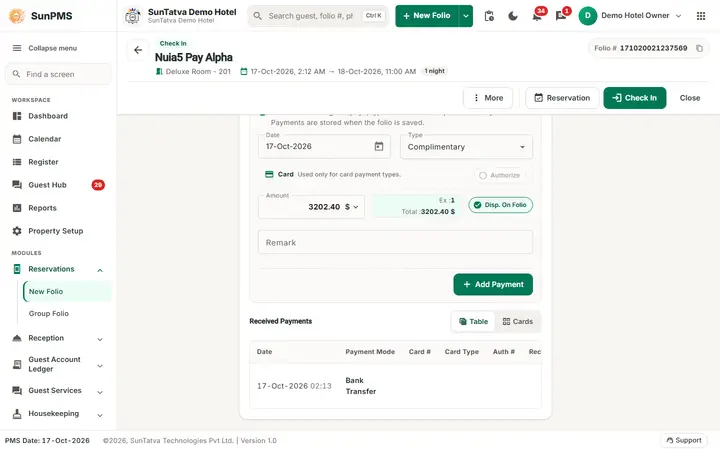720x450 pixels.
Task: Open the More actions button
Action: (x=488, y=98)
